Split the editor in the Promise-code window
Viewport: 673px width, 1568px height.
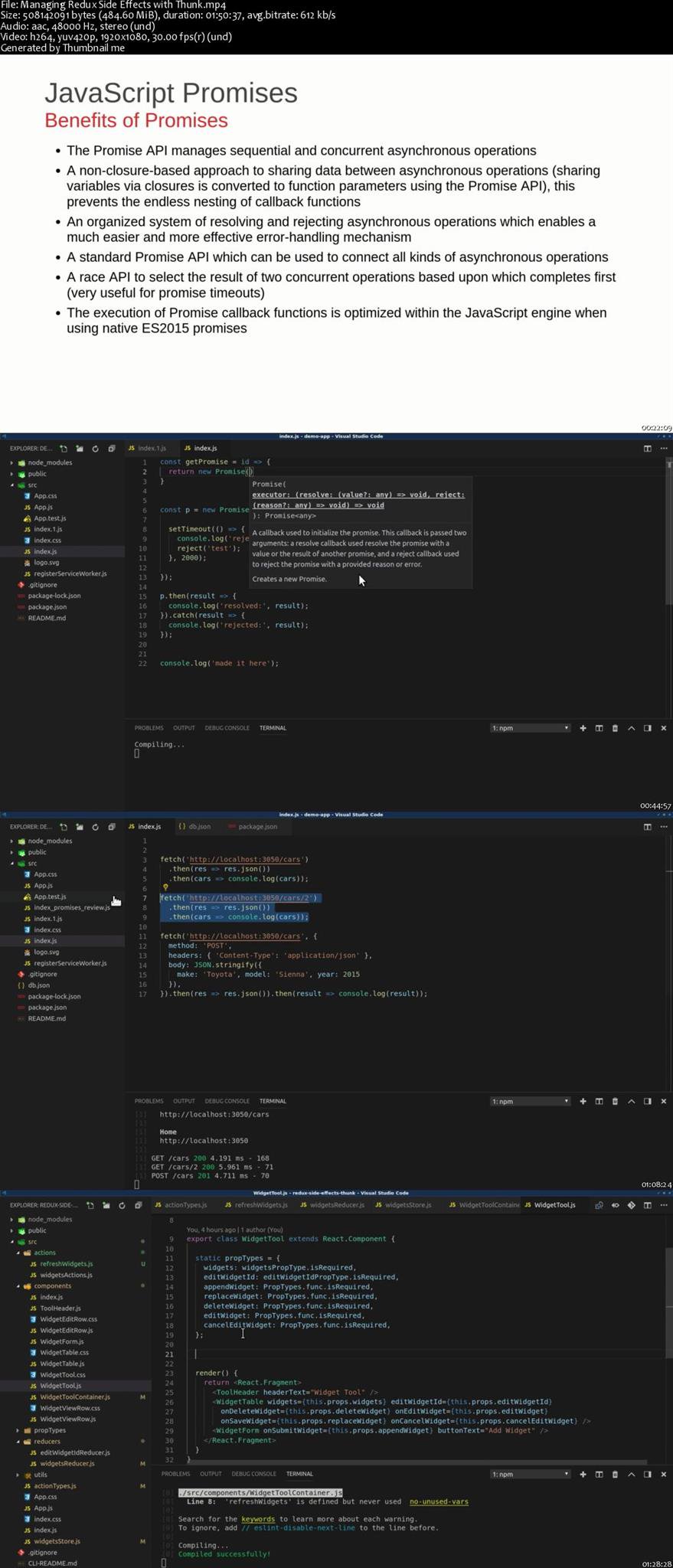pos(647,449)
